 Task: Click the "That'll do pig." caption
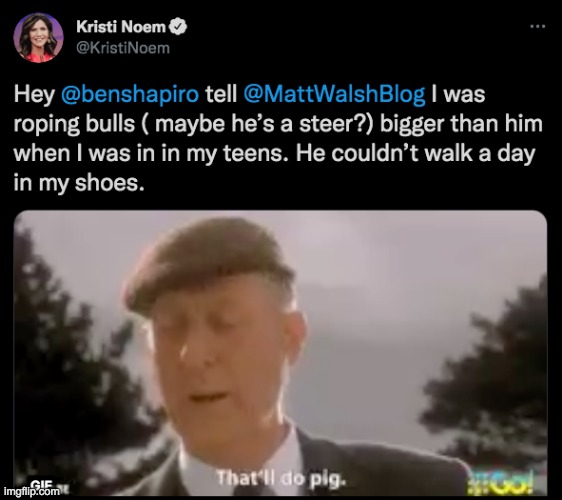(281, 478)
